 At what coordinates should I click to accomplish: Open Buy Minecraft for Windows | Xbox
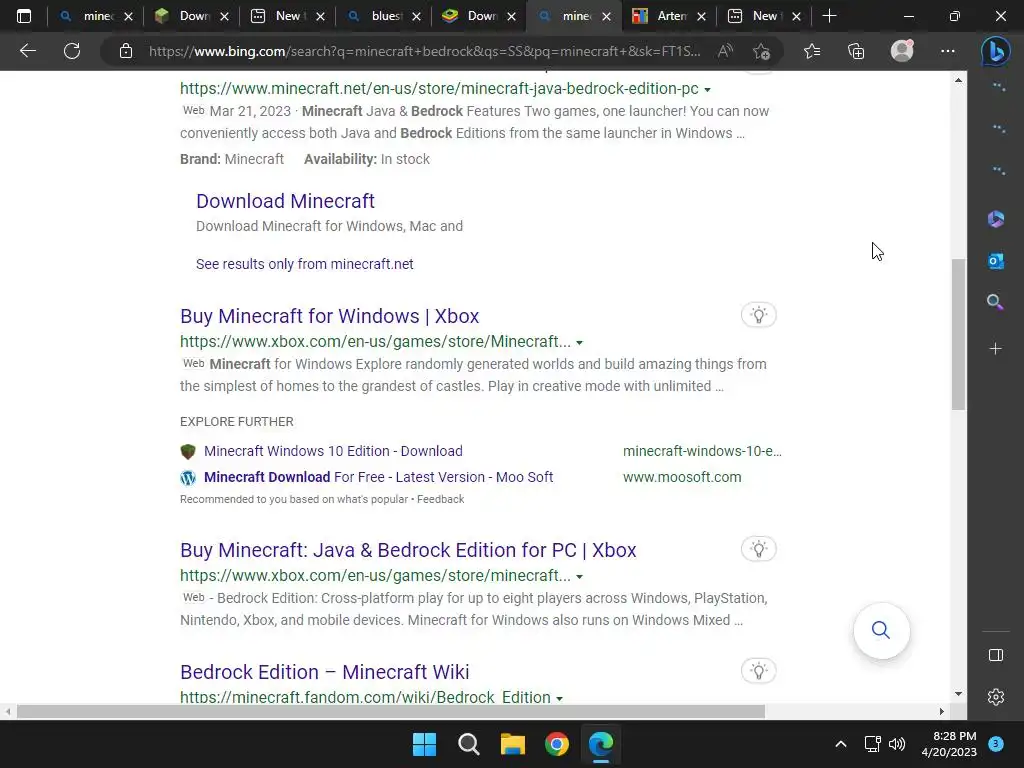coord(330,316)
